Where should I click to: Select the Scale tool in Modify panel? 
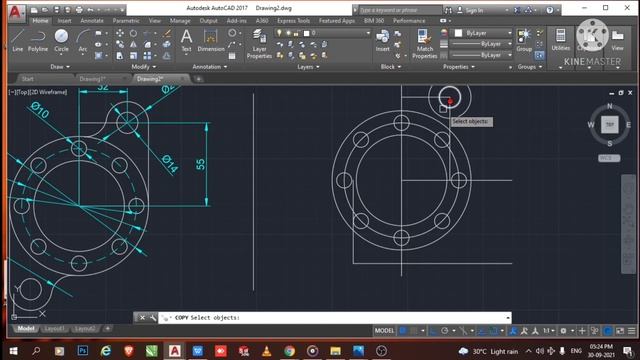[133, 56]
